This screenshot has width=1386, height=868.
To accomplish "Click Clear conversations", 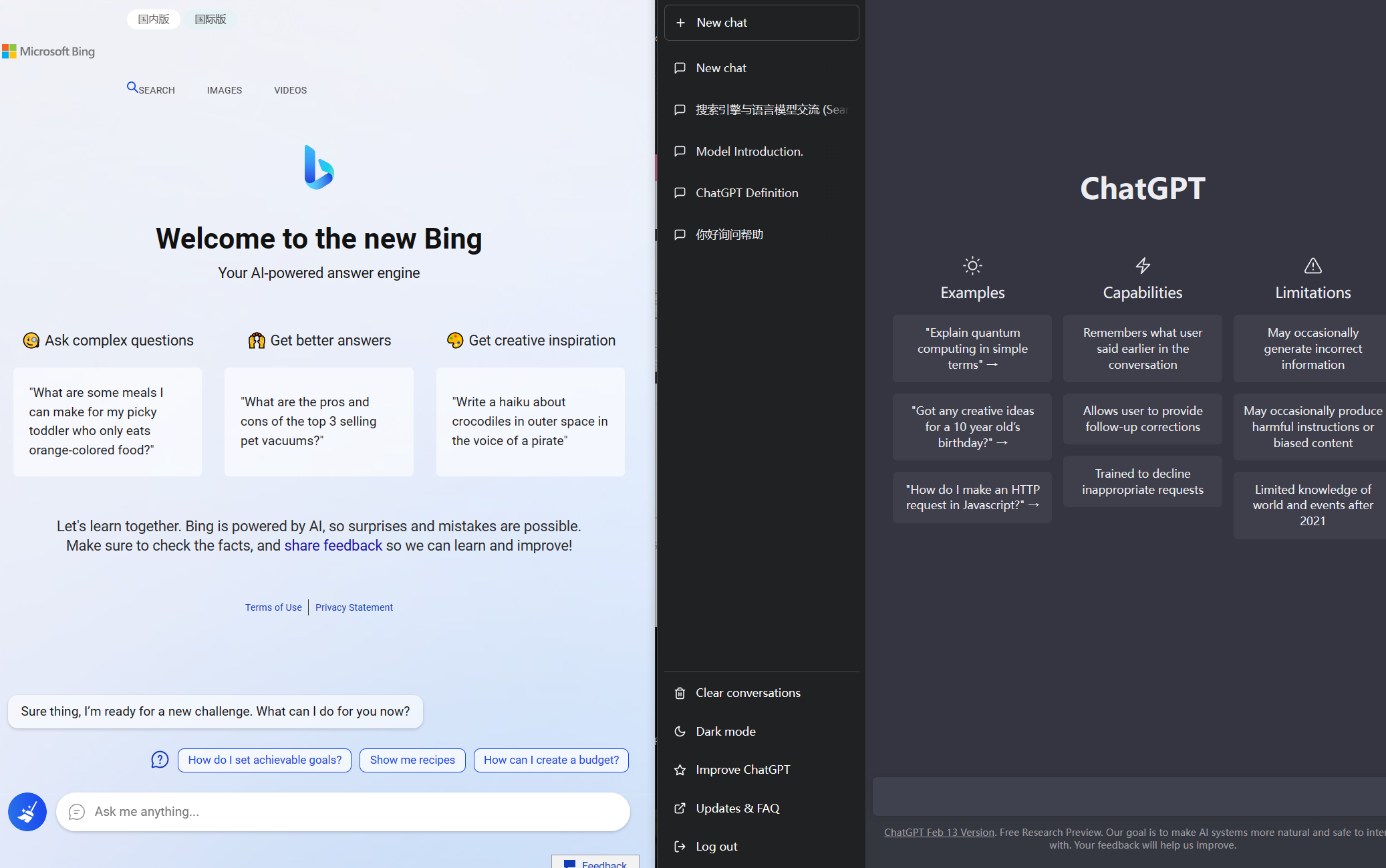I will click(x=762, y=694).
